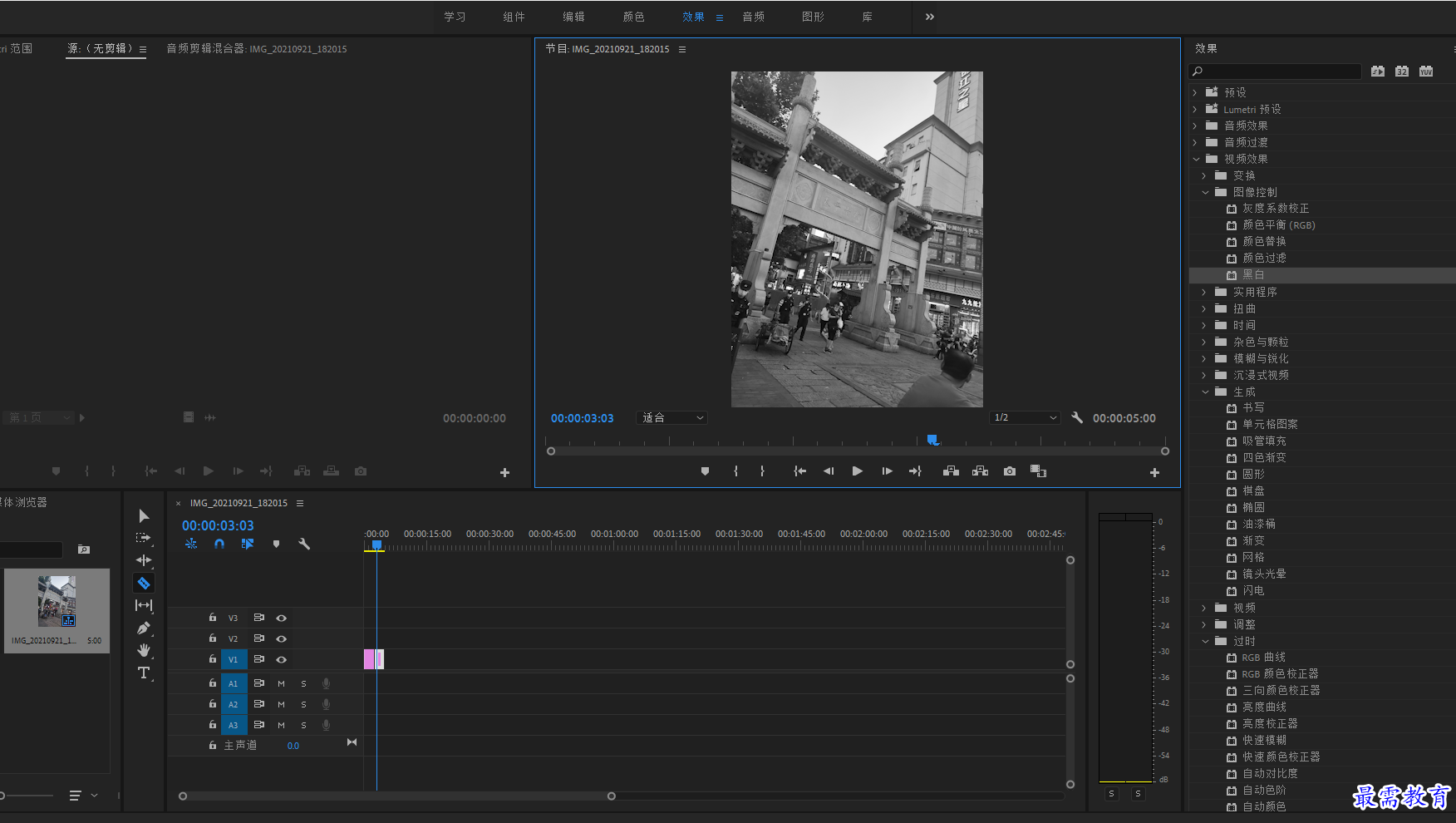
Task: Solo audio track A2
Action: coord(303,704)
